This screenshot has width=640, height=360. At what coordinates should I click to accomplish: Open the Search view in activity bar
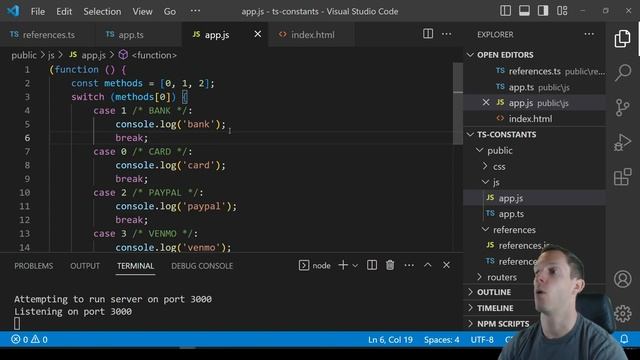[623, 73]
